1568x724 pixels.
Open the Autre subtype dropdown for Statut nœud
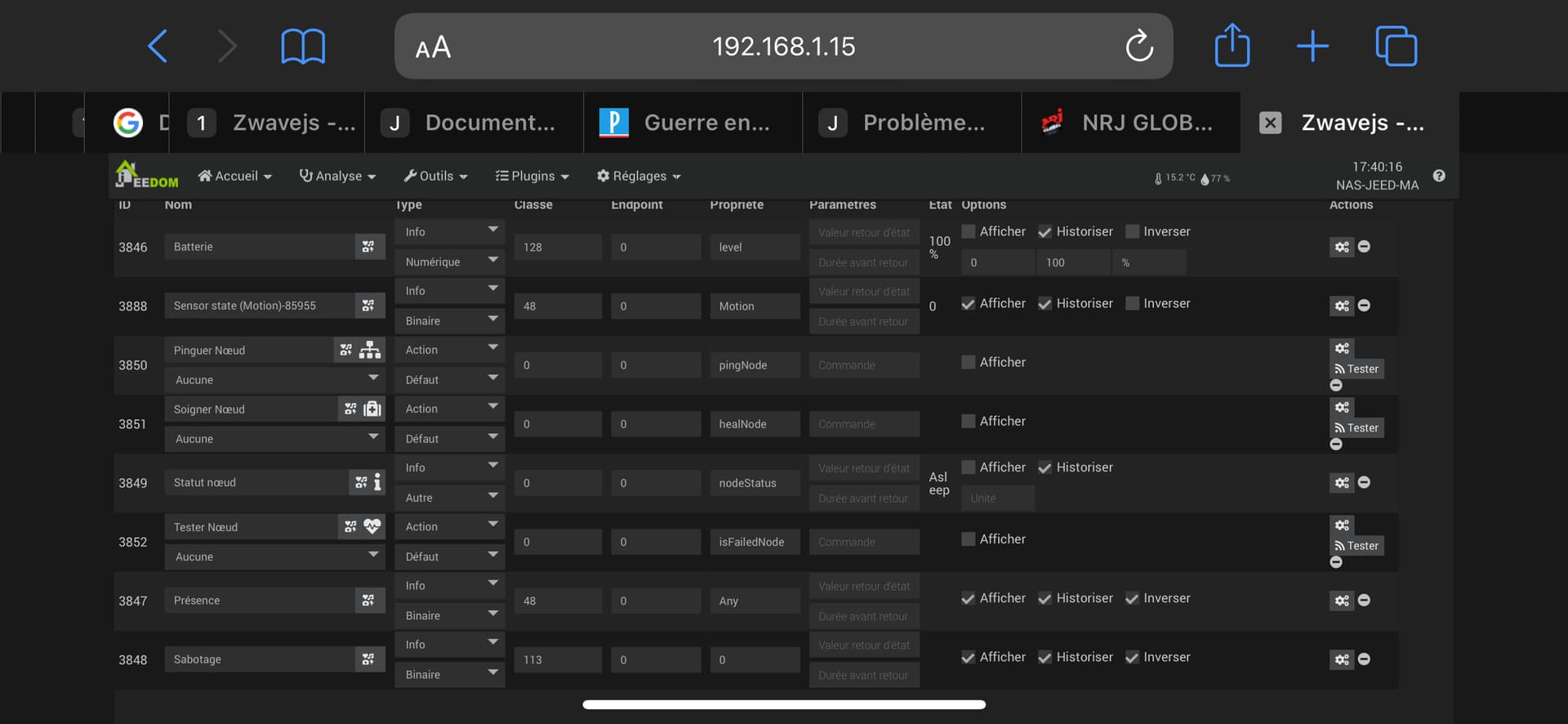(450, 498)
